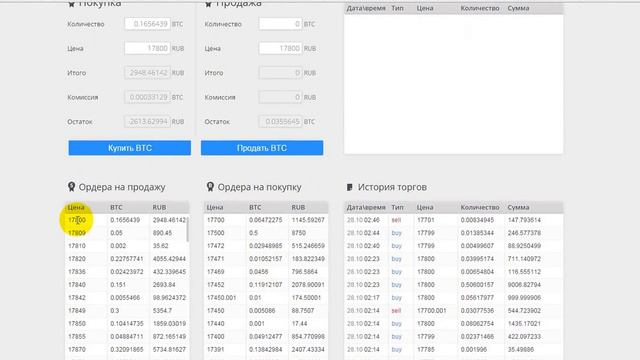This screenshot has height=360, width=640.
Task: Click the sell Комиссия field in RUB
Action: click(280, 98)
